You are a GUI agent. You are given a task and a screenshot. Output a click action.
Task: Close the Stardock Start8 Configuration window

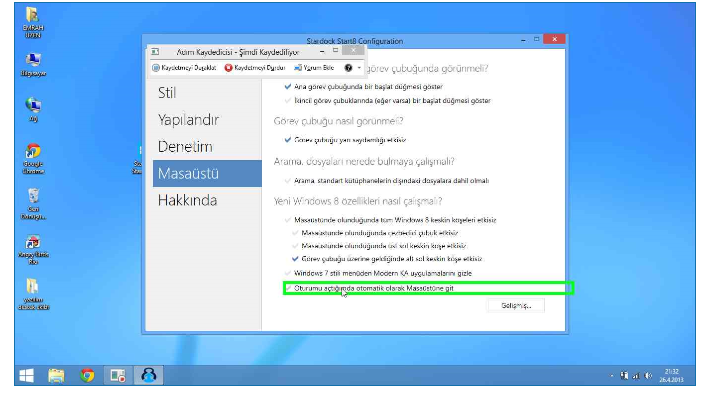pyautogui.click(x=554, y=40)
